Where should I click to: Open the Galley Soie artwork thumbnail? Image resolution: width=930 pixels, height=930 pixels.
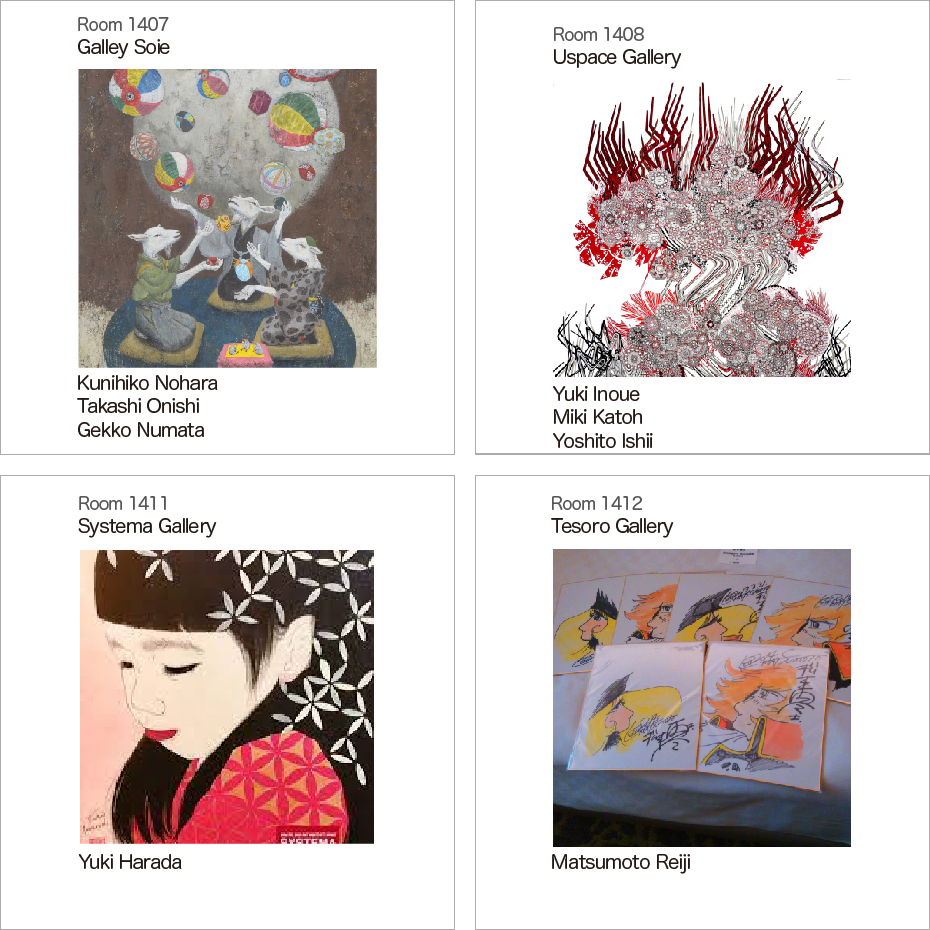[x=227, y=218]
